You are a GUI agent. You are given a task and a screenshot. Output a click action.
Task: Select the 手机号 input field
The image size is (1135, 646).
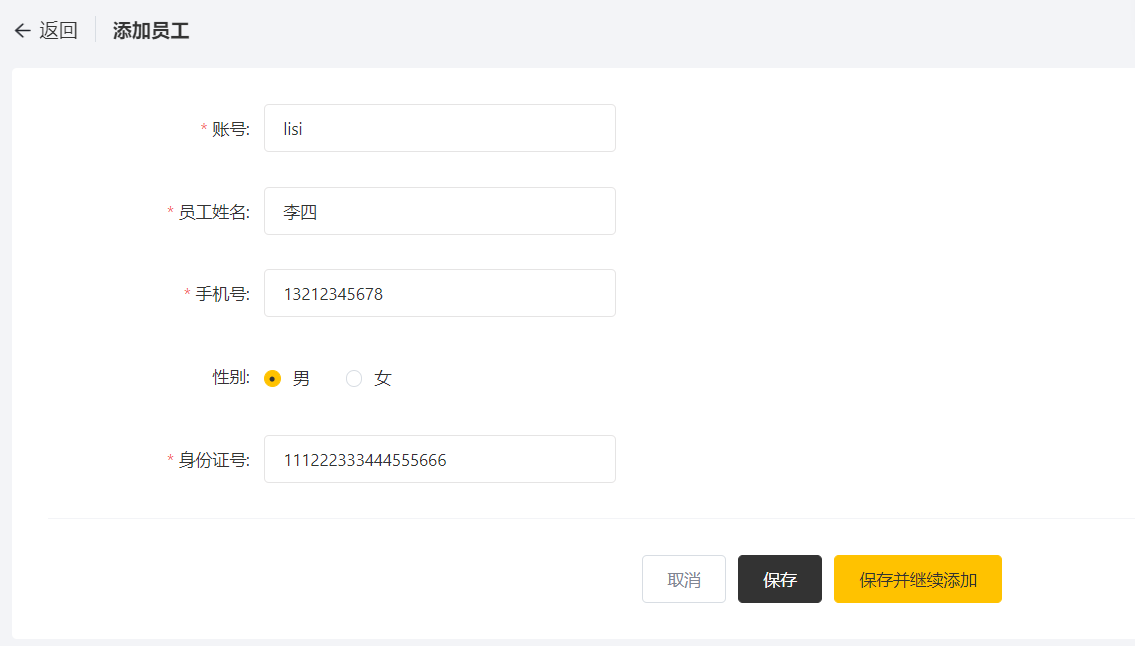coord(439,293)
